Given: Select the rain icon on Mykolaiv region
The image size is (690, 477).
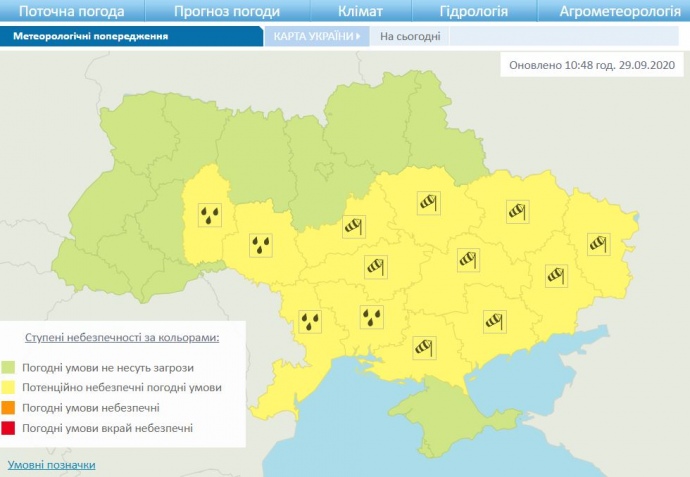Looking at the screenshot, I should point(373,317).
